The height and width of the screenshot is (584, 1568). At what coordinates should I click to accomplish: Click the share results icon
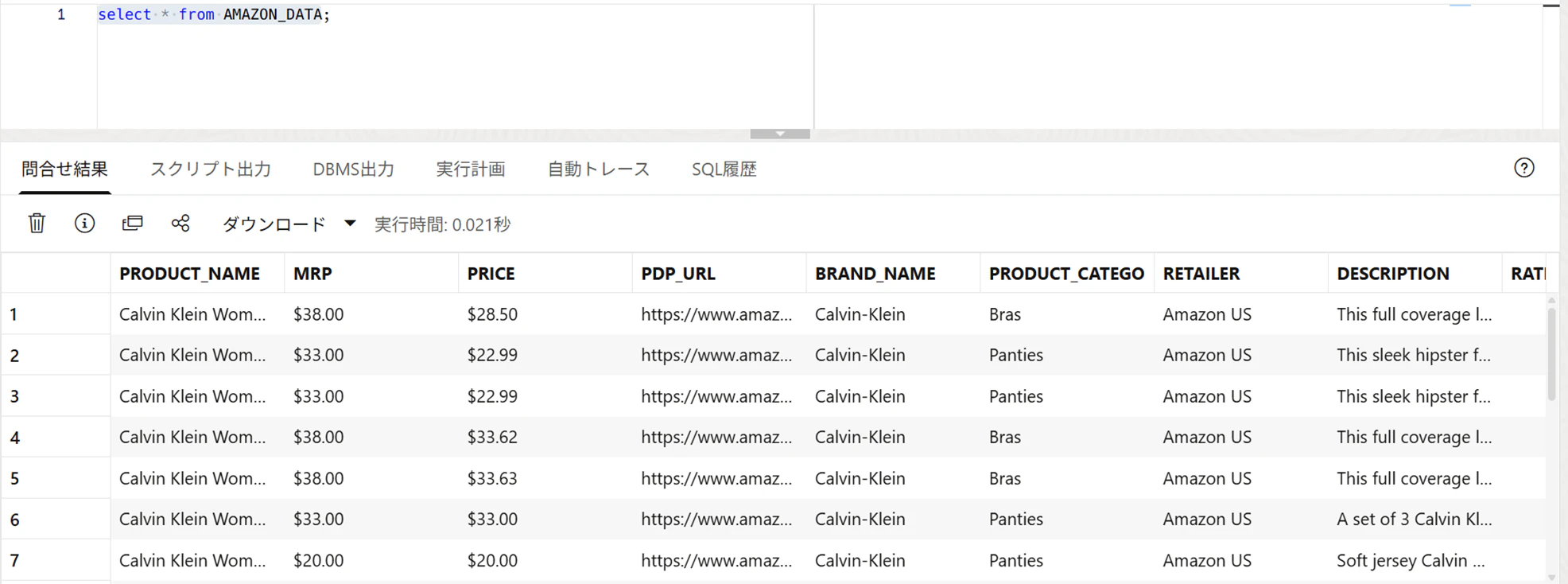coord(180,224)
